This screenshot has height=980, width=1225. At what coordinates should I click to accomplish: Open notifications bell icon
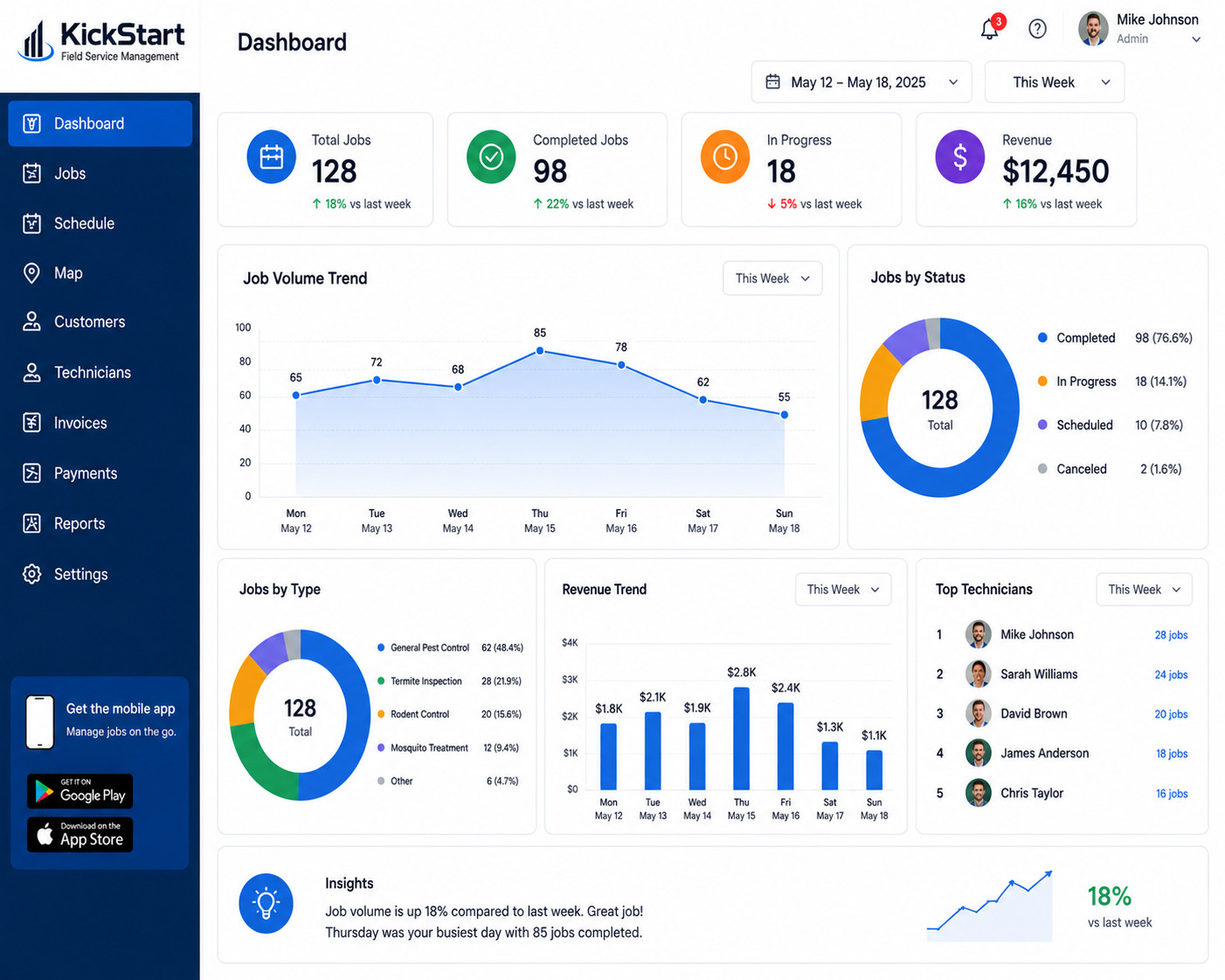989,29
